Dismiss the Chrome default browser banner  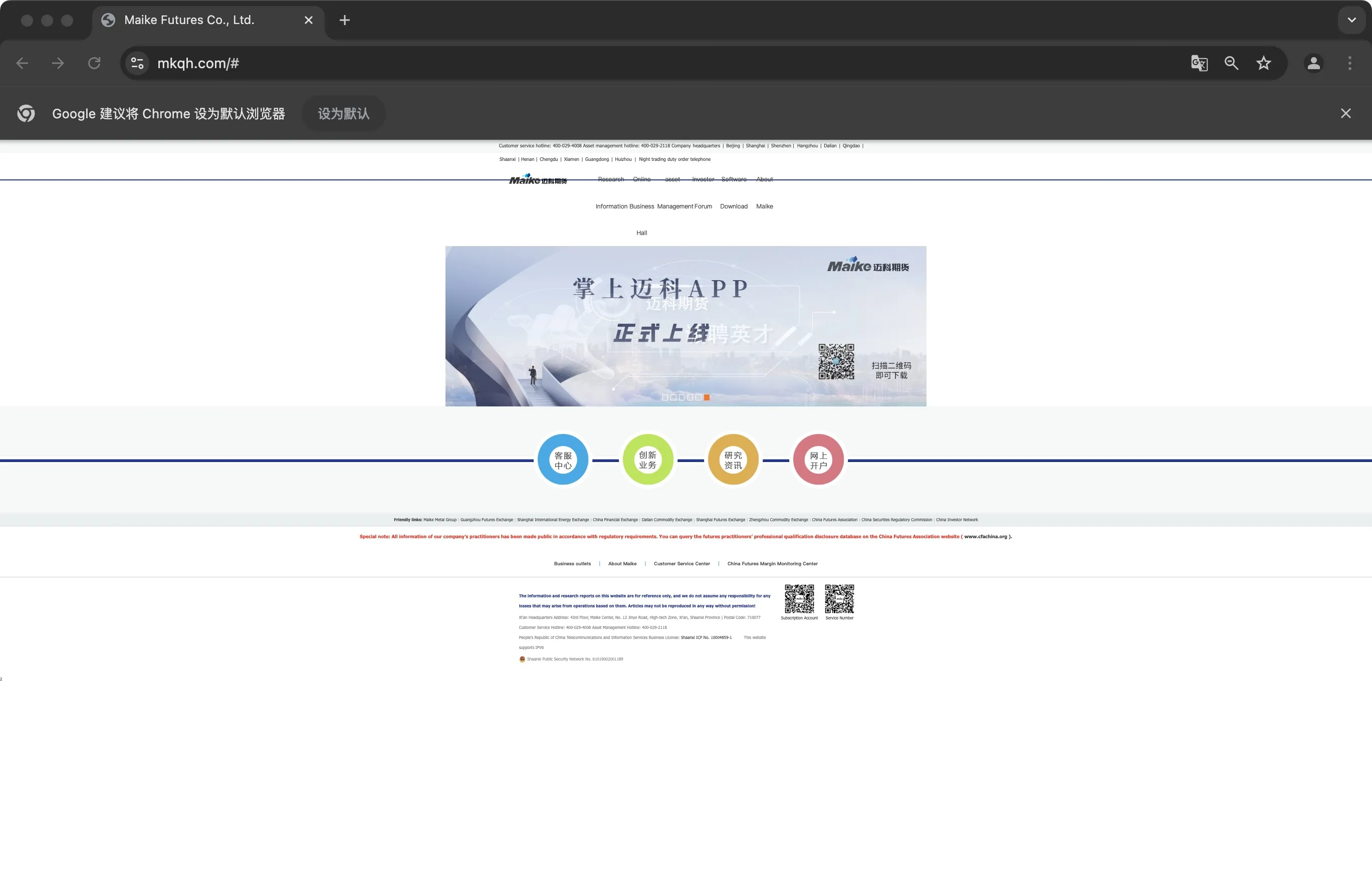tap(1345, 113)
